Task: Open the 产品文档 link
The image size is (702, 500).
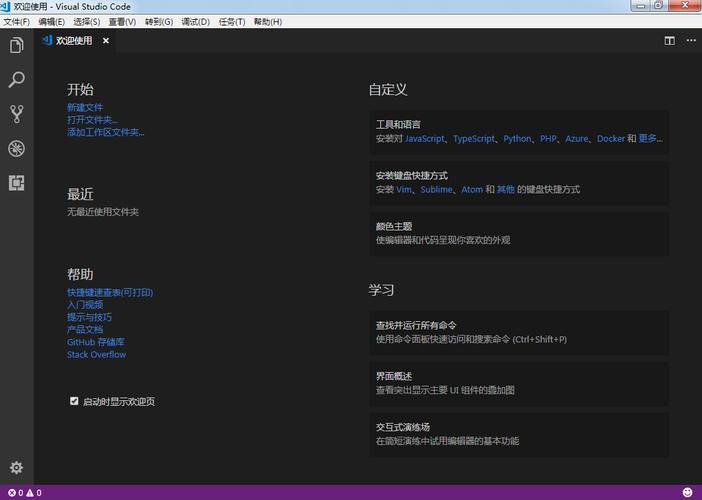Action: (85, 329)
